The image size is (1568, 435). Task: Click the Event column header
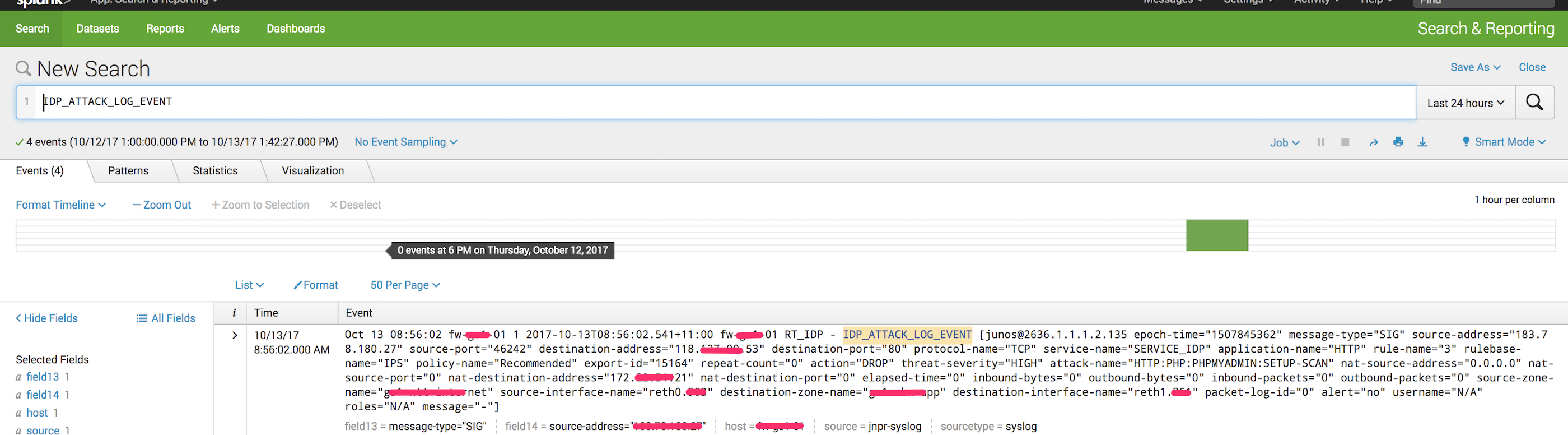pyautogui.click(x=358, y=313)
